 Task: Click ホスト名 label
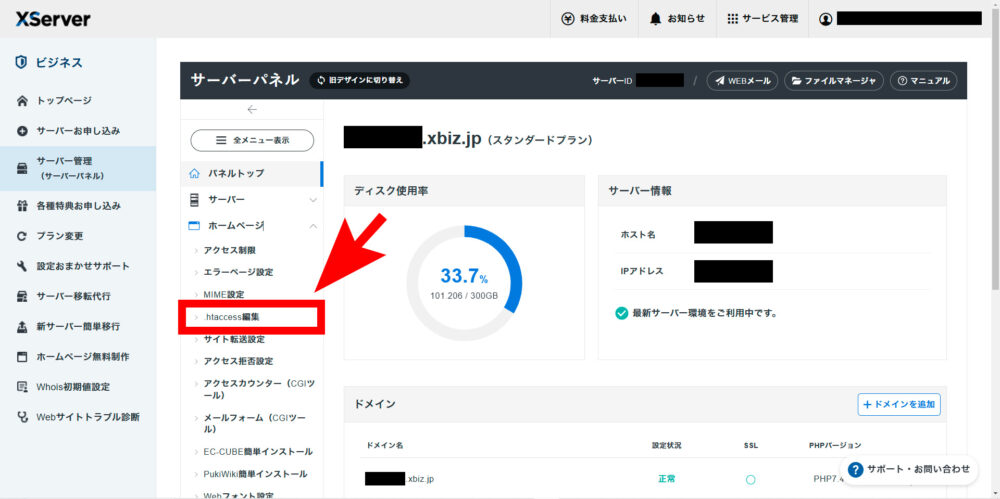(x=638, y=234)
